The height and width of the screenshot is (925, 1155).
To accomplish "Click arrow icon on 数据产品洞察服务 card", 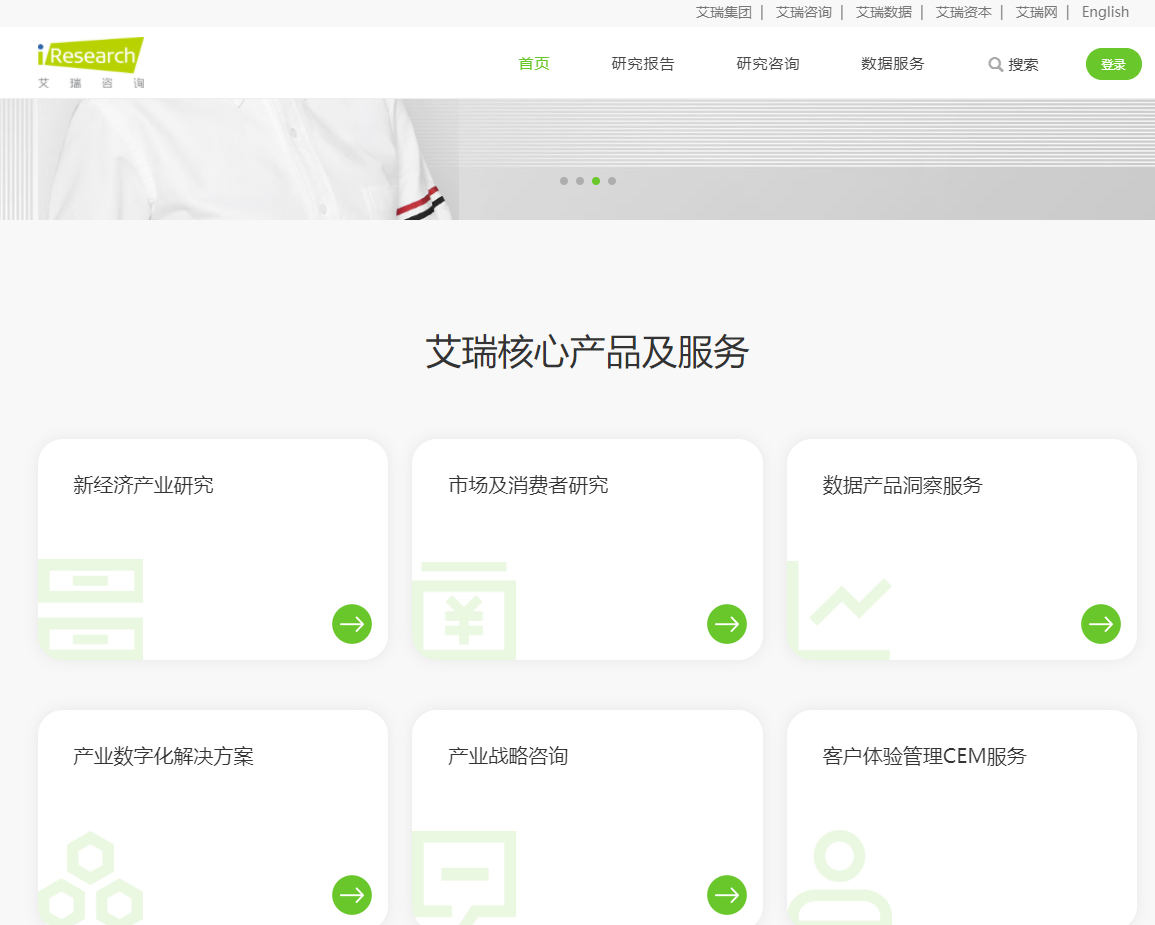I will click(x=1101, y=624).
